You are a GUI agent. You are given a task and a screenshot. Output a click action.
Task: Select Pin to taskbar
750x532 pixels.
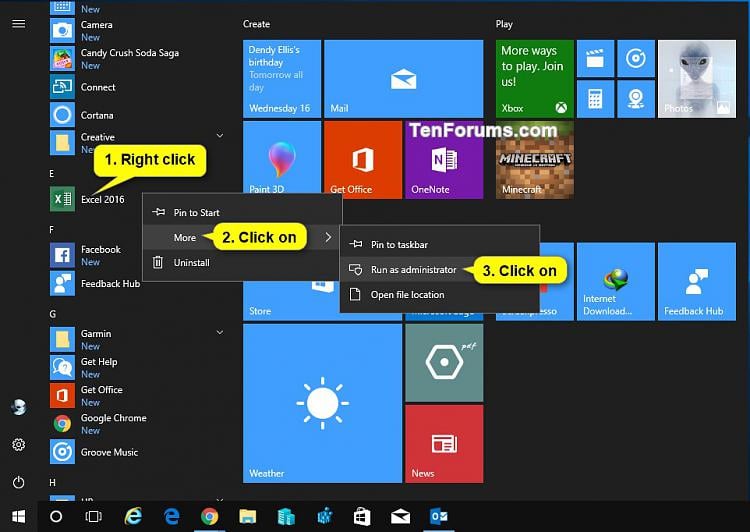point(440,244)
